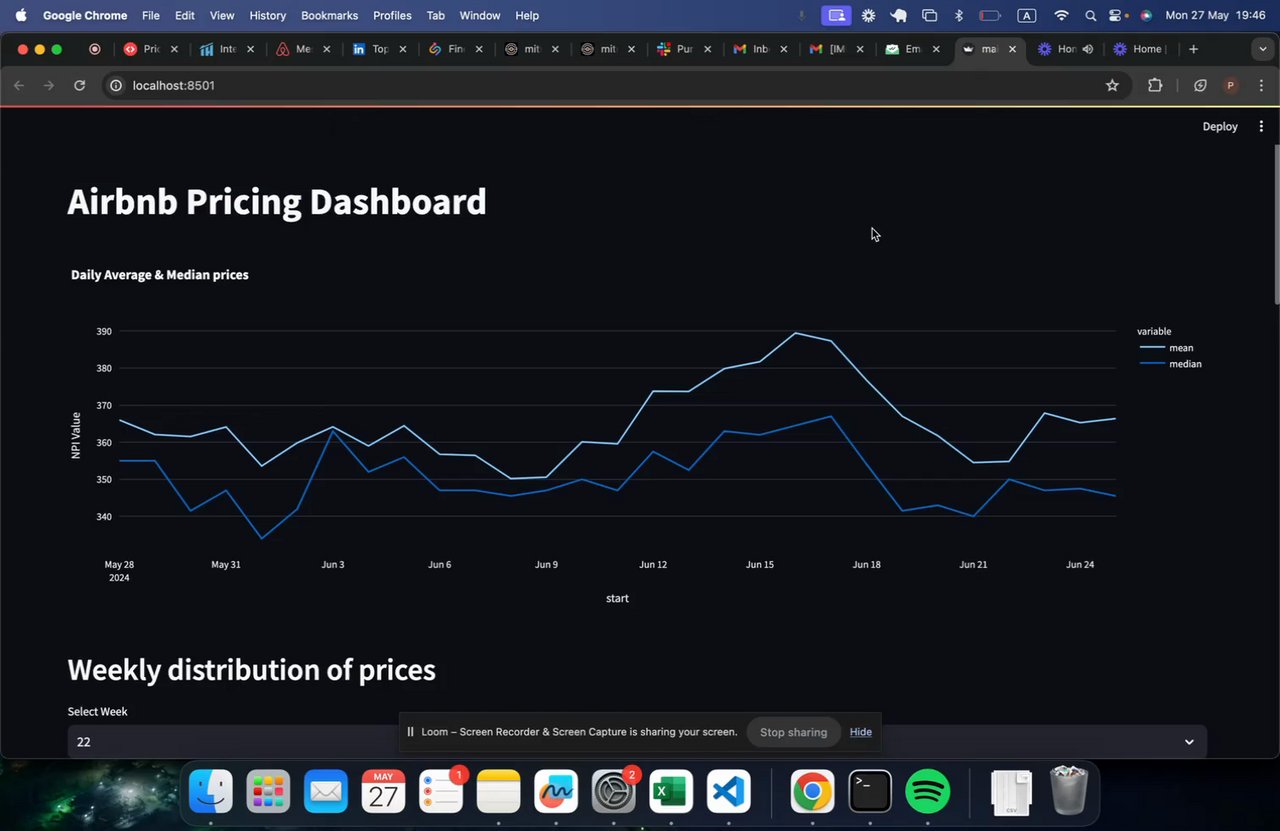Expand the Select Week dropdown showing 22
The width and height of the screenshot is (1280, 831).
pyautogui.click(x=637, y=742)
